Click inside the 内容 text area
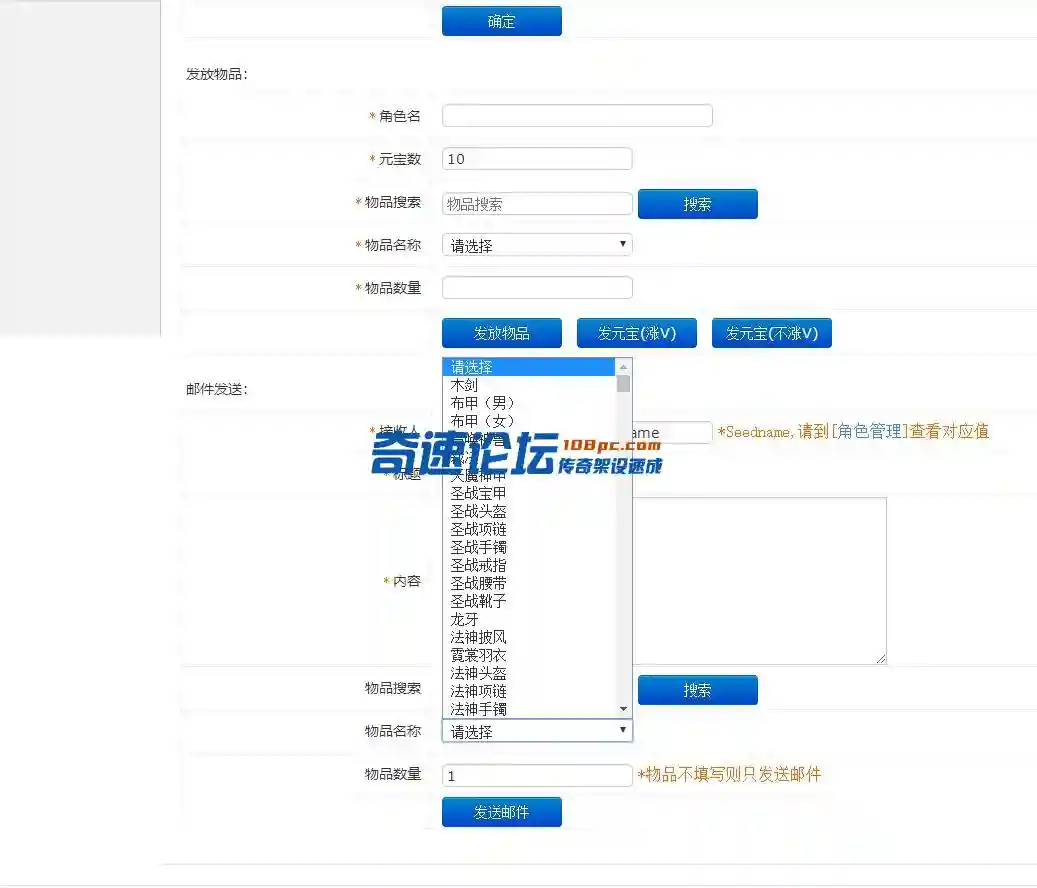Viewport: 1037px width, 888px height. pyautogui.click(x=759, y=581)
